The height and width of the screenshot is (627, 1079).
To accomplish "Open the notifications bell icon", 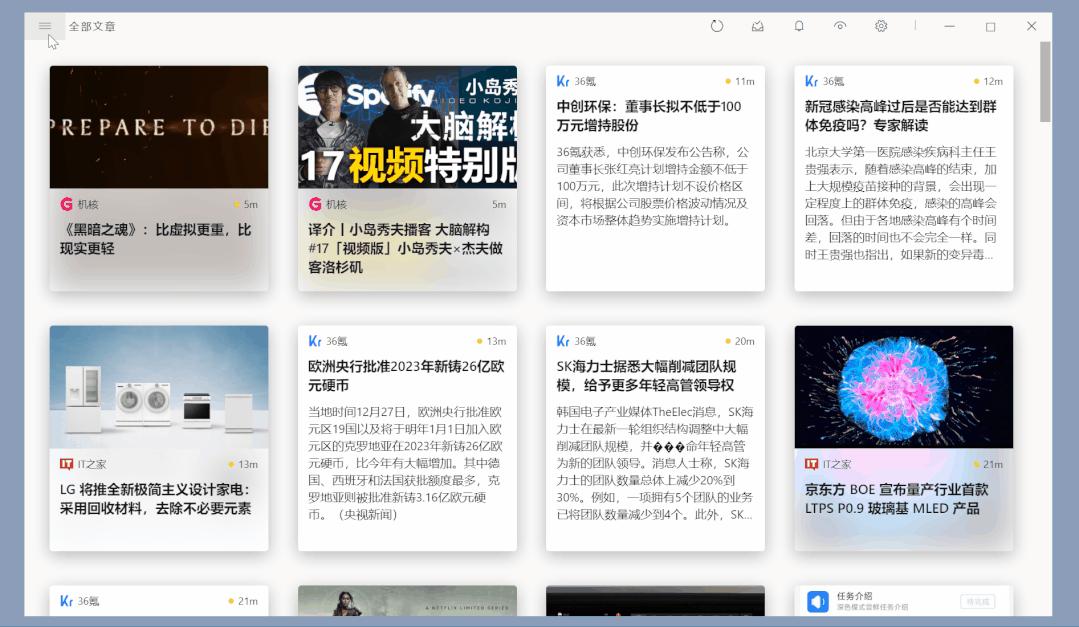I will coord(798,27).
